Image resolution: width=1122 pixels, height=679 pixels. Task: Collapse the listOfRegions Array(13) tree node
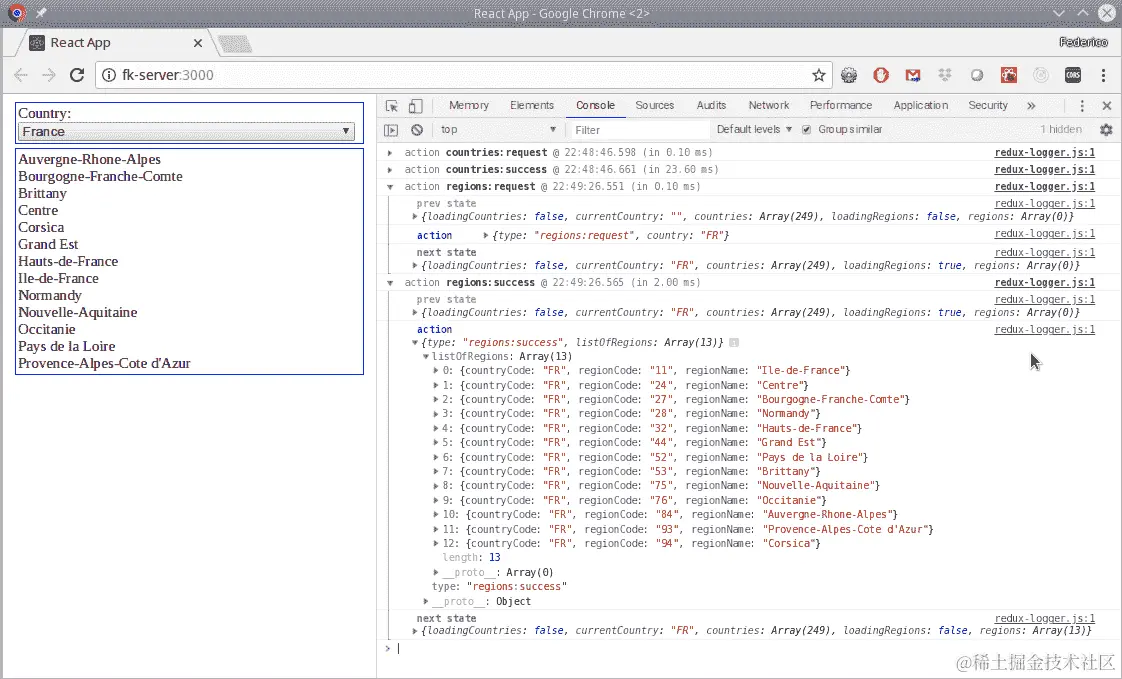coord(426,357)
